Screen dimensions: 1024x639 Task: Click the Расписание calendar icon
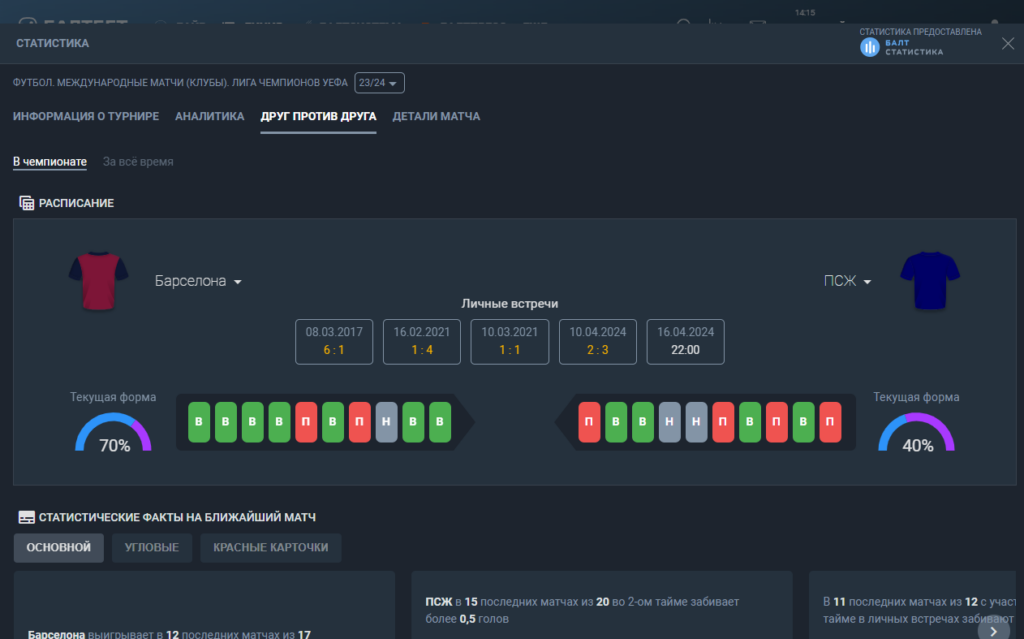pyautogui.click(x=26, y=203)
